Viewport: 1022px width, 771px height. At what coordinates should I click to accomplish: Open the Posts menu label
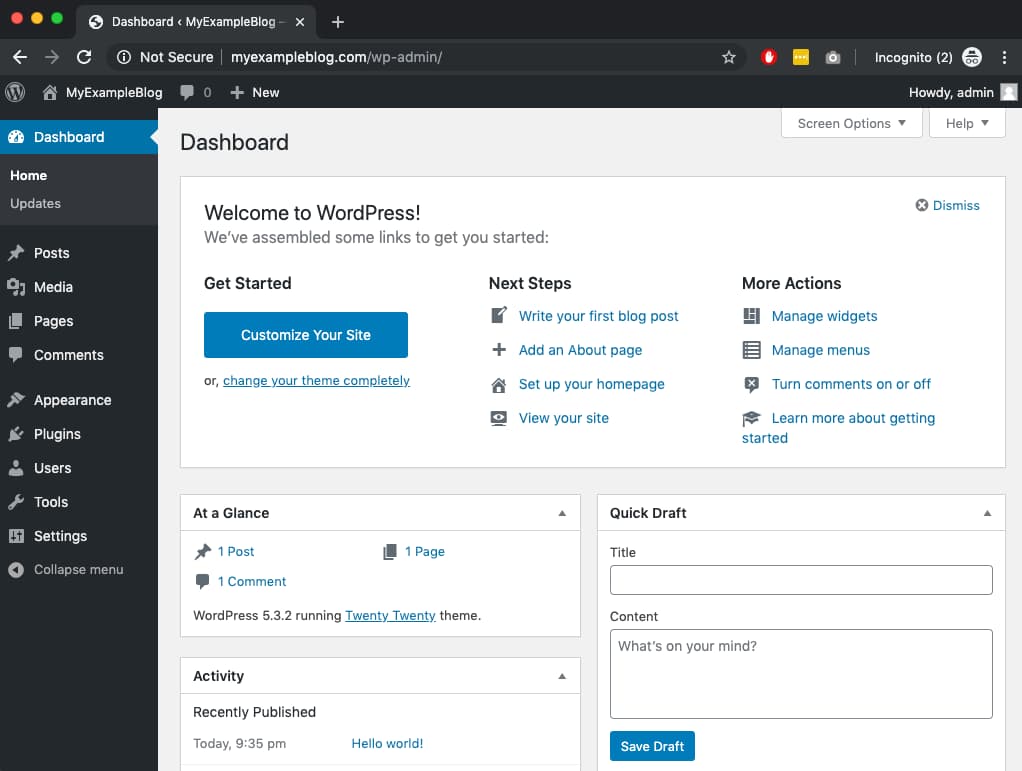[x=51, y=253]
